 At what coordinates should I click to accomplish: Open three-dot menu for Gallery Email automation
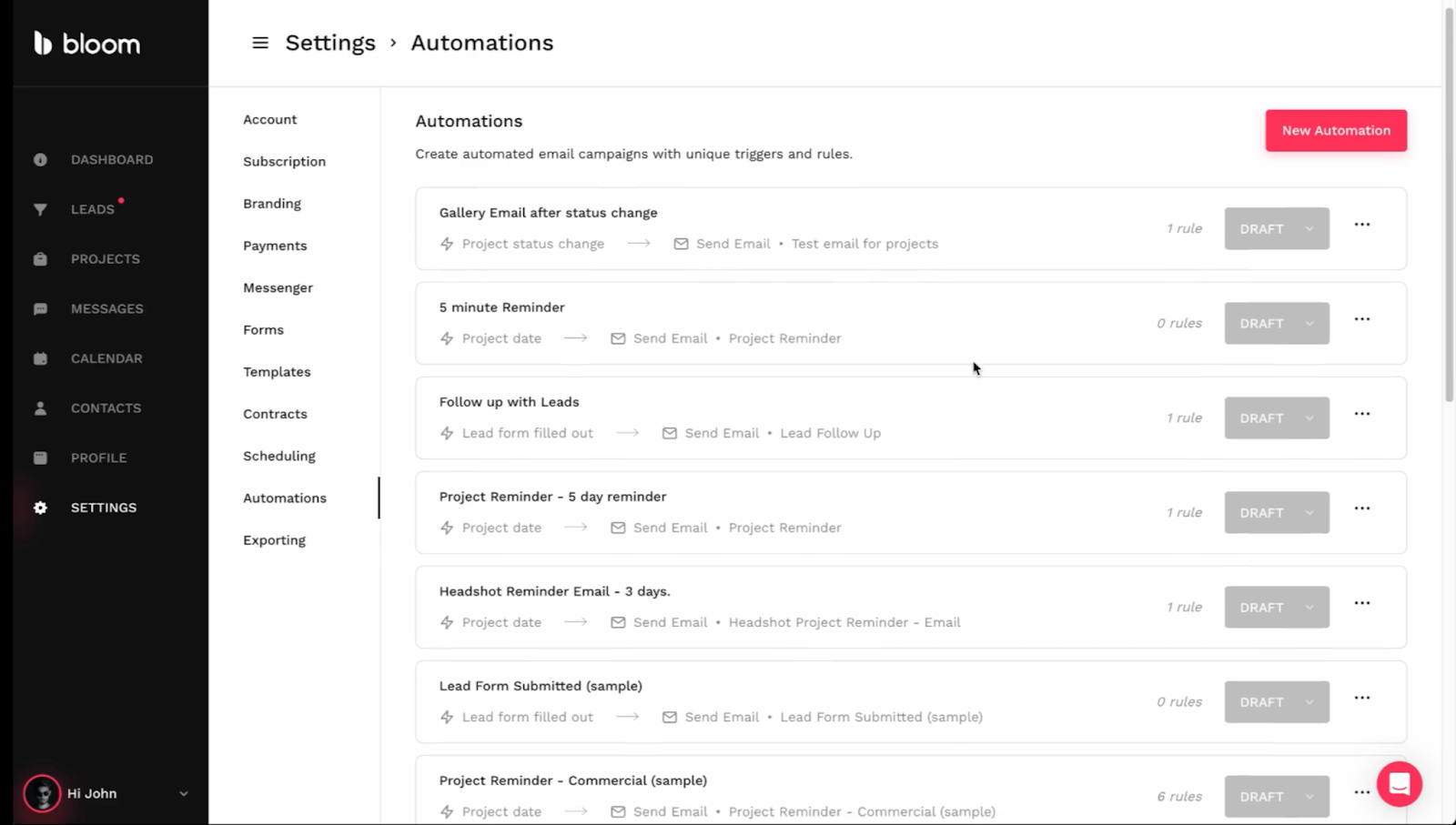pos(1361,225)
